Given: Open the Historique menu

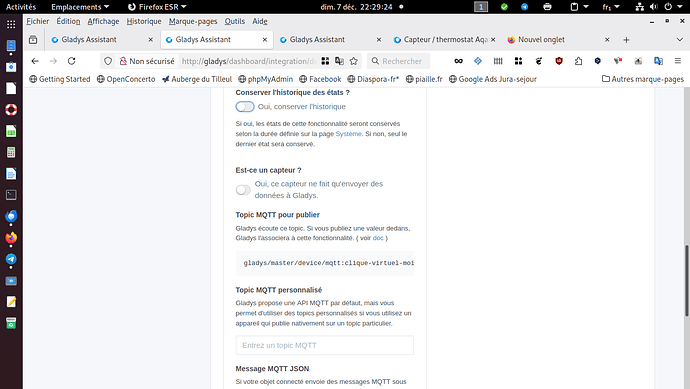Looking at the screenshot, I should tap(144, 21).
